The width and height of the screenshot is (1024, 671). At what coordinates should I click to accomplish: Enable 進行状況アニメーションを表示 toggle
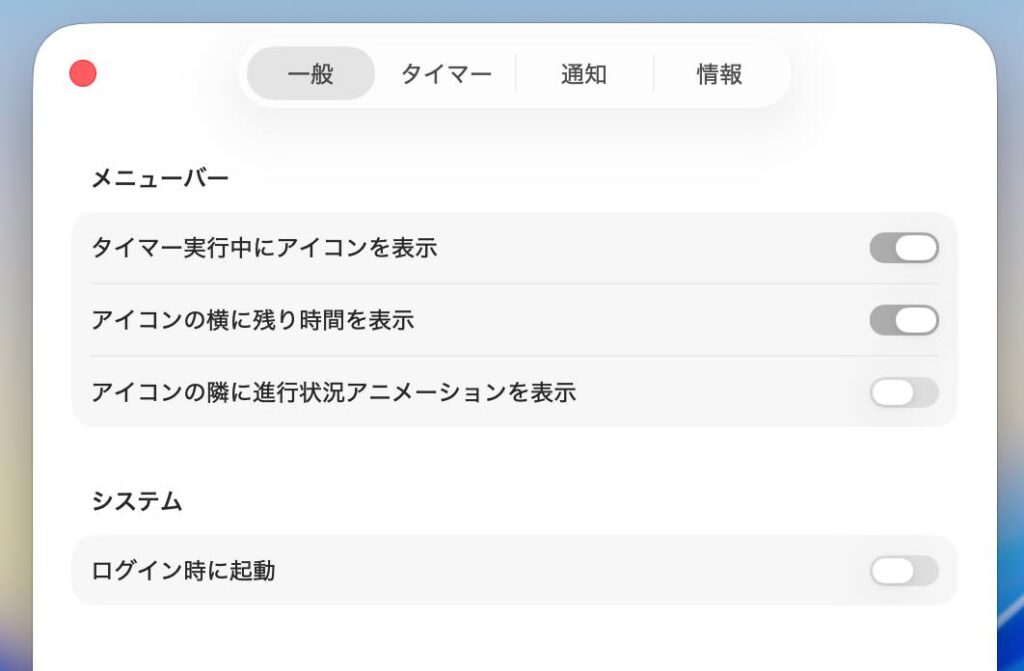904,393
